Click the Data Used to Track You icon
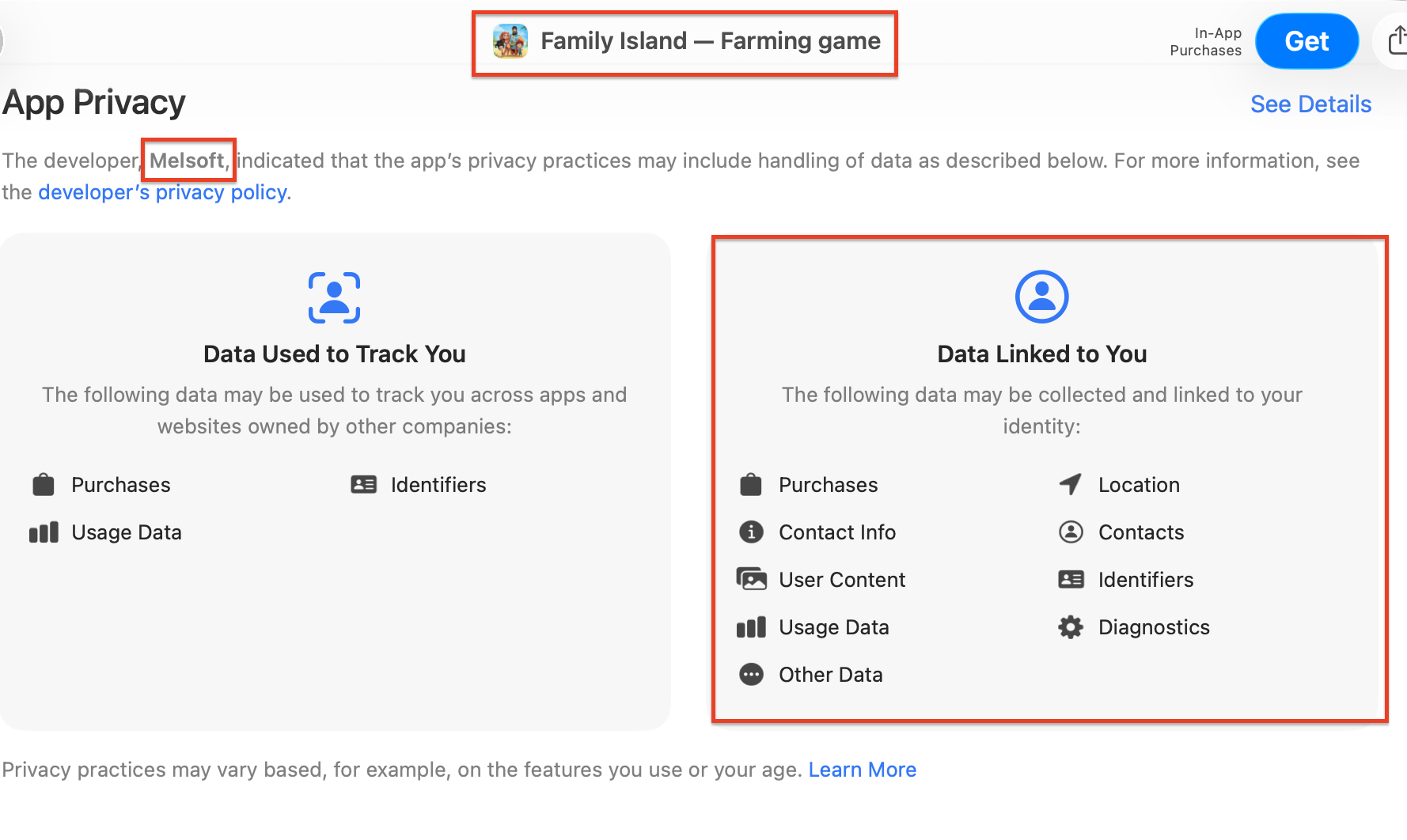 [334, 297]
